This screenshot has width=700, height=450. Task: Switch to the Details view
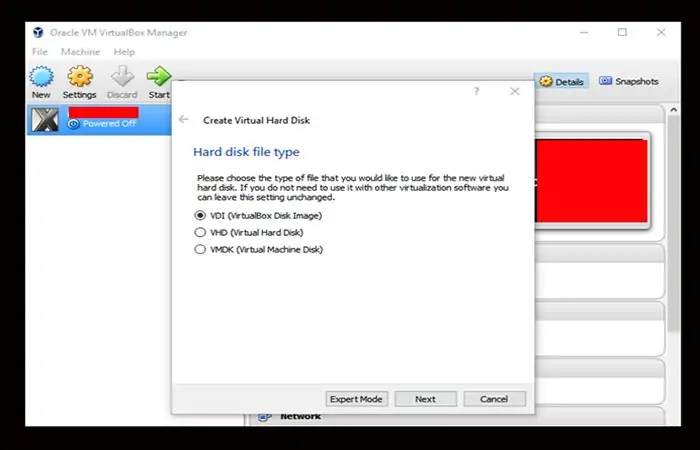[x=562, y=82]
